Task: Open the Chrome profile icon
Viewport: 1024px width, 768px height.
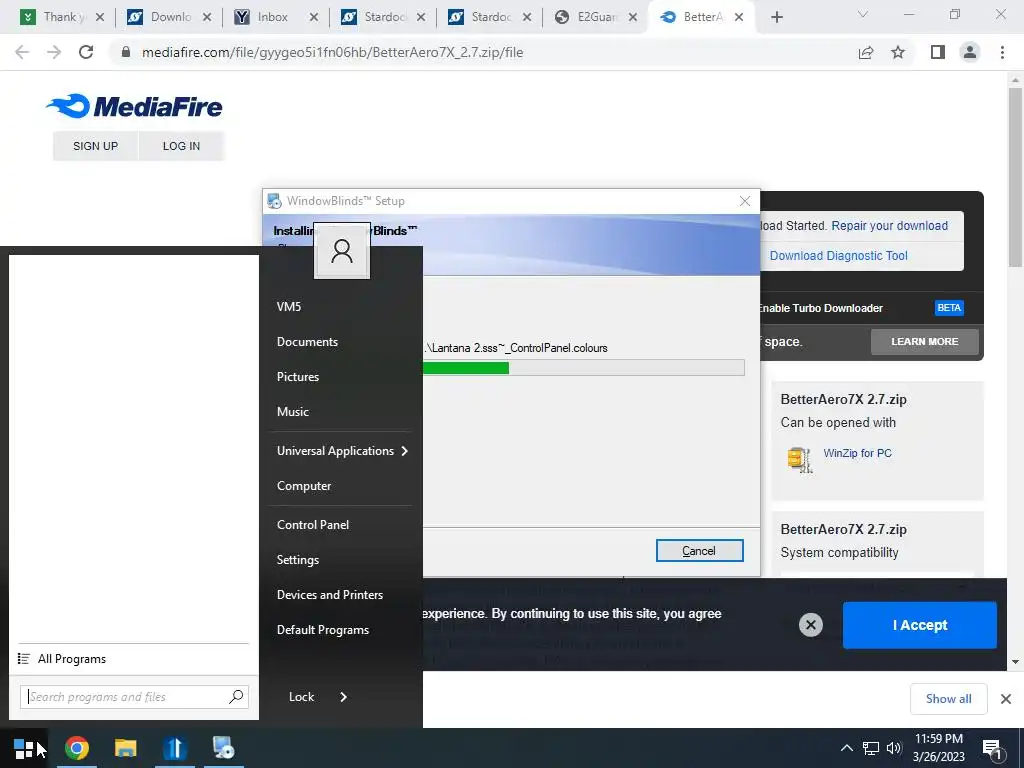Action: [970, 52]
